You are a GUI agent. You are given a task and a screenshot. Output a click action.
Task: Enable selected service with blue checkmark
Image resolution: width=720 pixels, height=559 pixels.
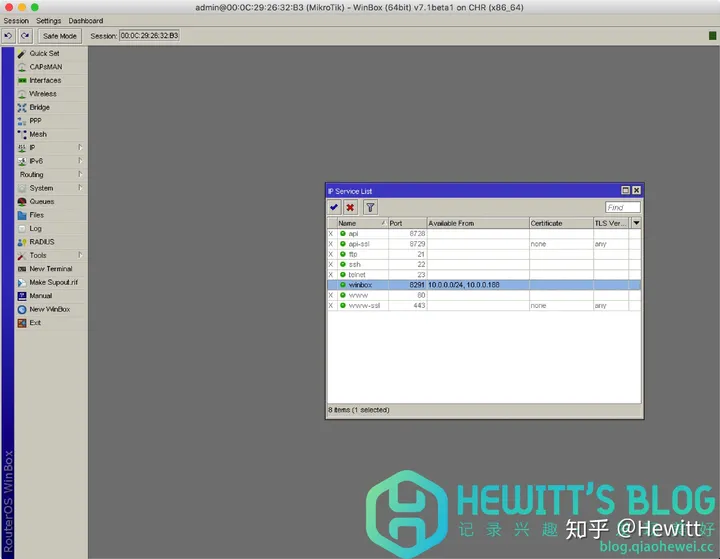point(334,208)
